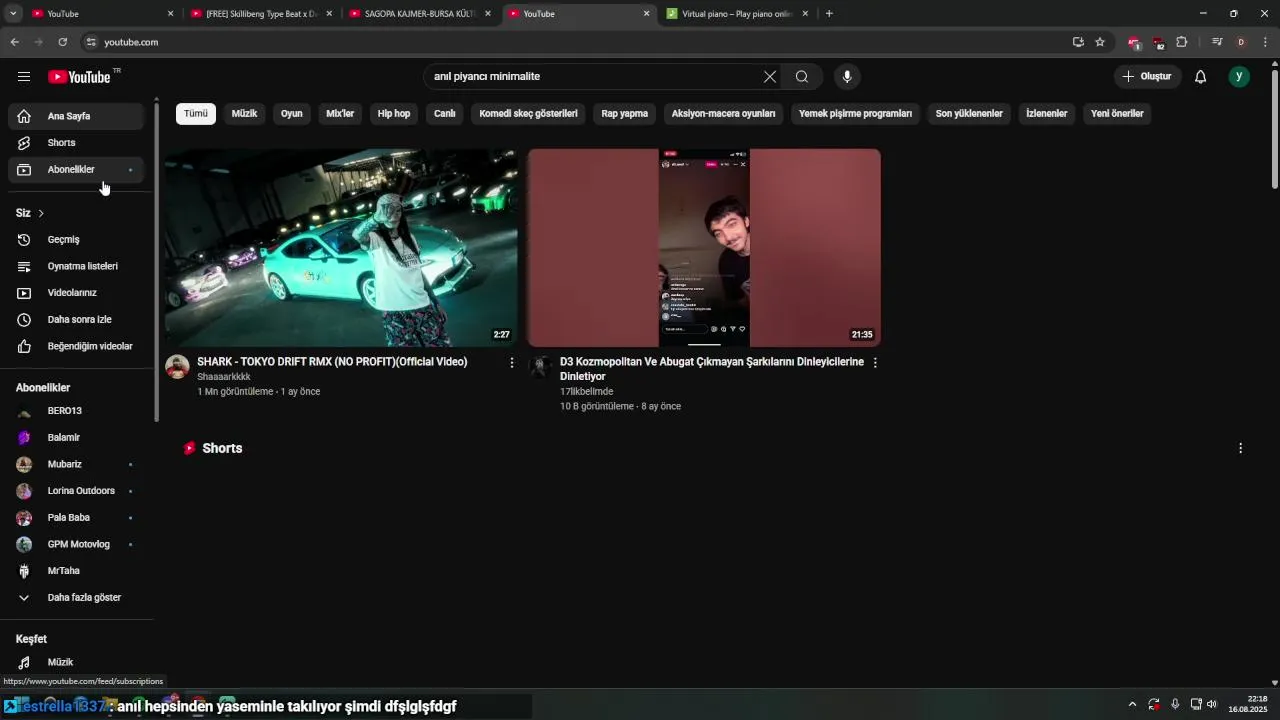Open the browser extensions puzzle icon
1280x720 pixels.
pyautogui.click(x=1182, y=42)
